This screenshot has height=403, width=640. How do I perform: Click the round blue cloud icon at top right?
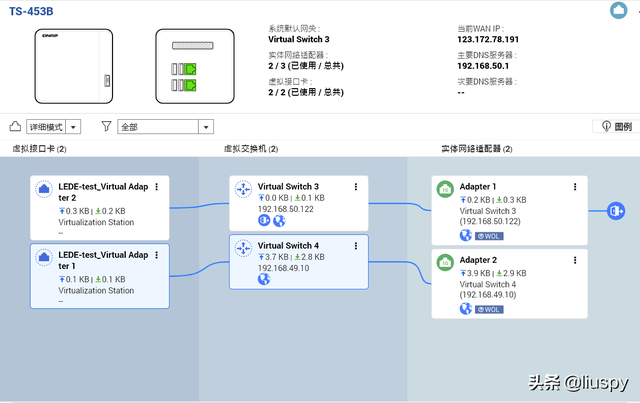pyautogui.click(x=618, y=10)
